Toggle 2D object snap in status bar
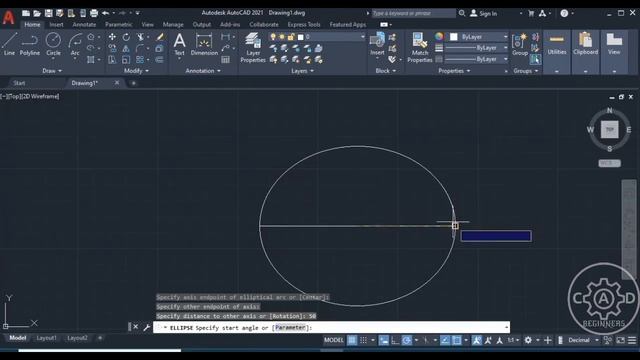The image size is (640, 360). click(x=456, y=340)
